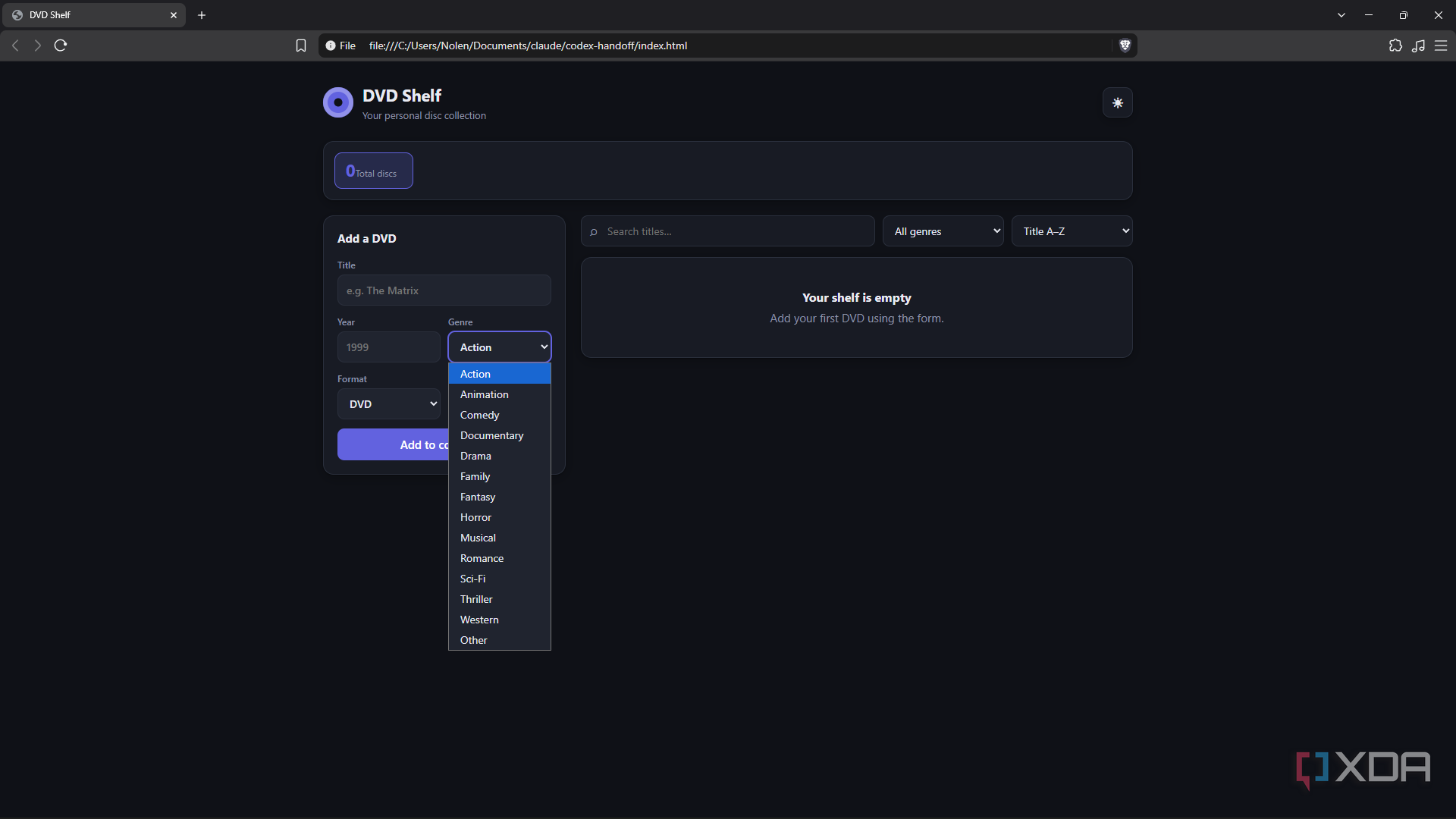This screenshot has width=1456, height=819.
Task: Open the browser hamburger menu
Action: pyautogui.click(x=1441, y=45)
